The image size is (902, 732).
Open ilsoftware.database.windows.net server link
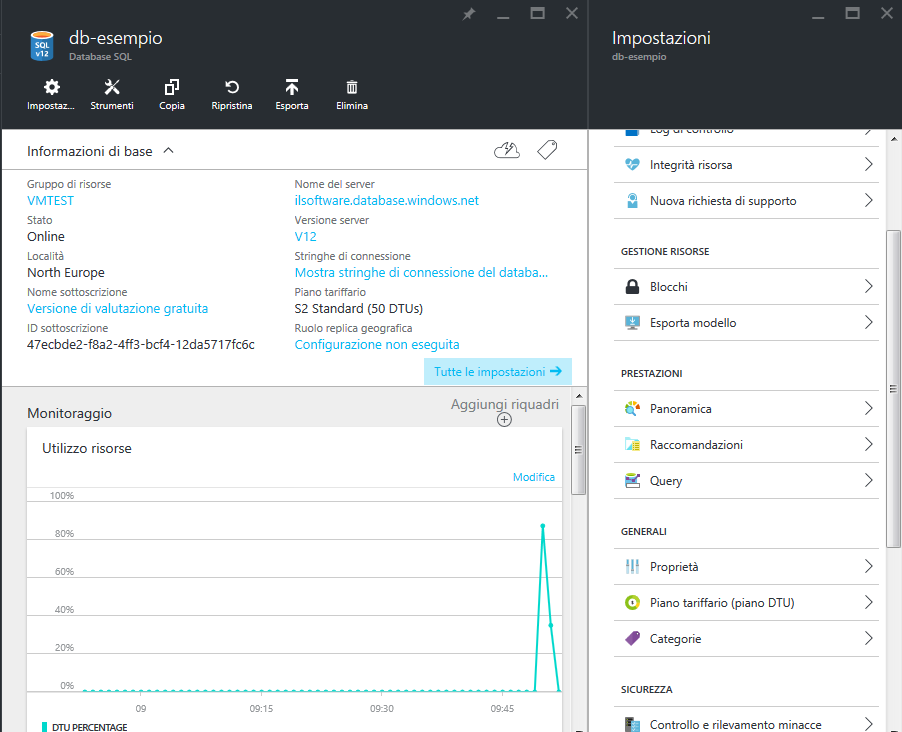click(x=387, y=201)
